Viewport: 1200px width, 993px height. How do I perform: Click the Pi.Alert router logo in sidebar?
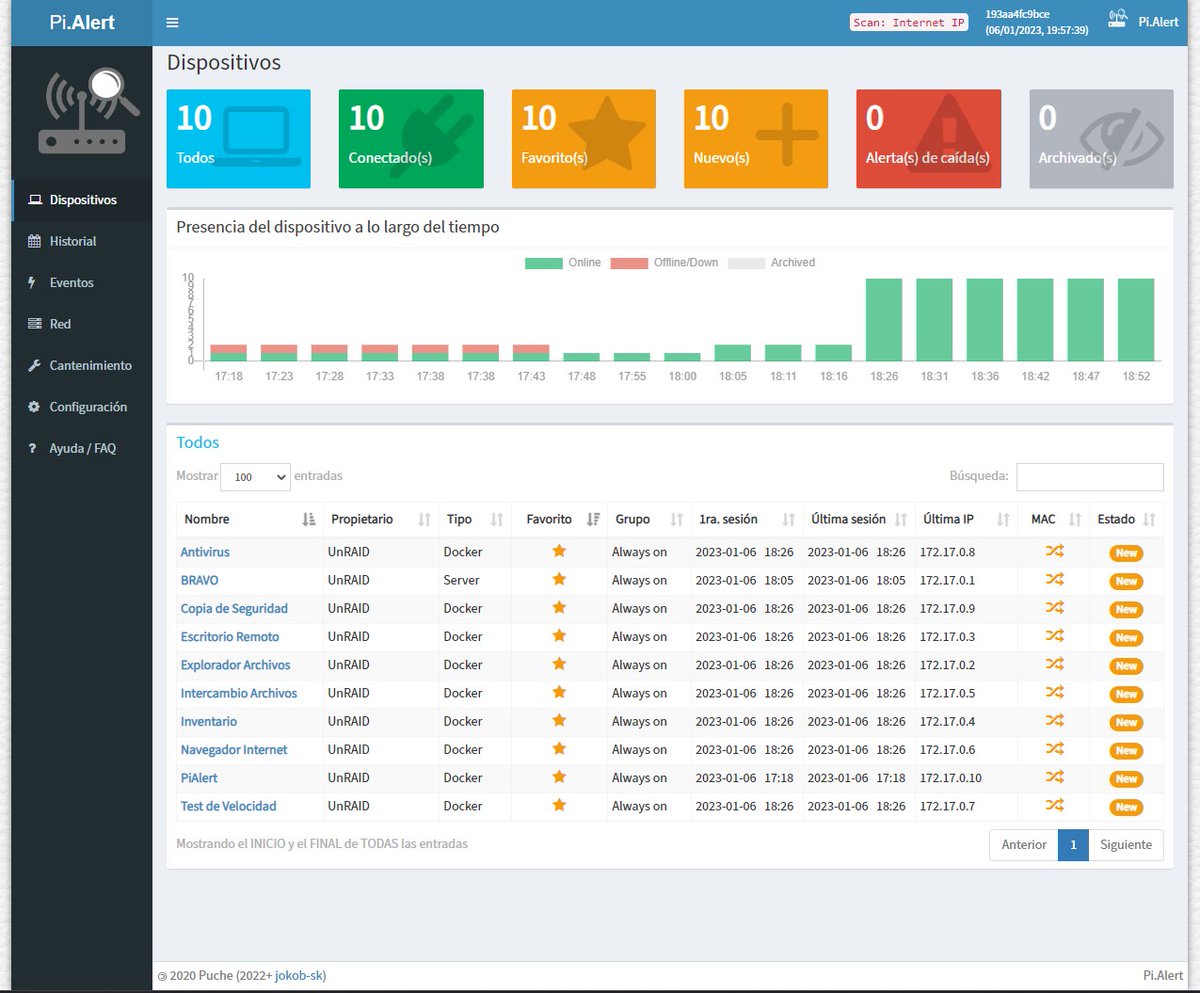81,110
